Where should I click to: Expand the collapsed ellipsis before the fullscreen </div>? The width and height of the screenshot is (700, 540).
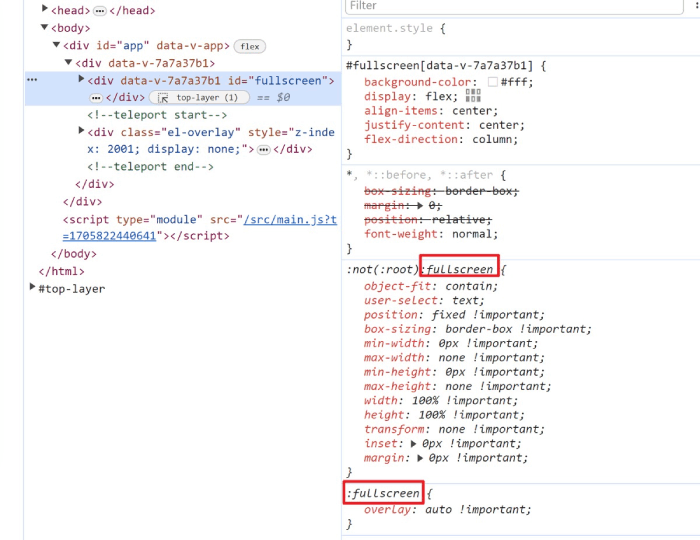coord(96,98)
